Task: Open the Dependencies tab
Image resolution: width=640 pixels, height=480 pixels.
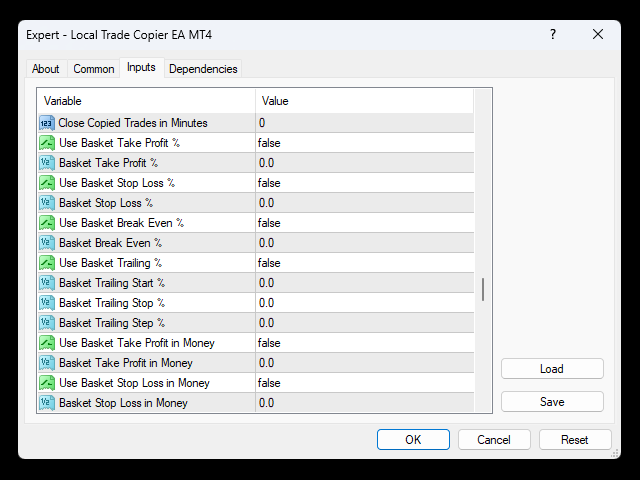Action: point(203,69)
